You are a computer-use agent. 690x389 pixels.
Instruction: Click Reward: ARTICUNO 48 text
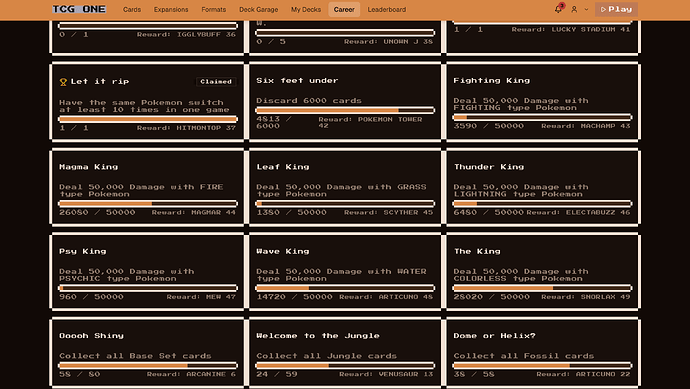point(386,297)
